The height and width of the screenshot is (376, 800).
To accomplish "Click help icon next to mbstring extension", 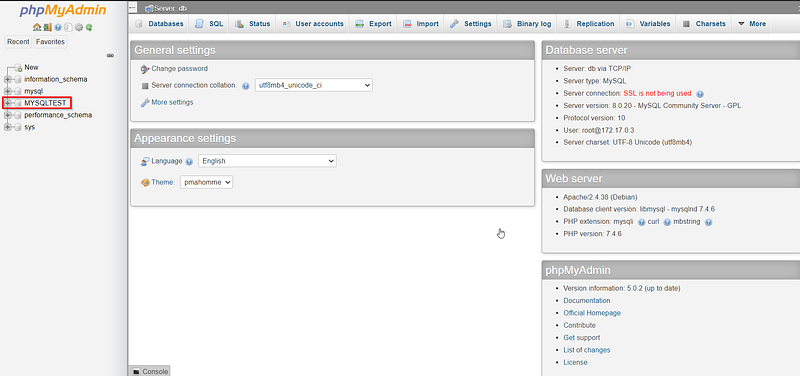I will click(x=708, y=222).
